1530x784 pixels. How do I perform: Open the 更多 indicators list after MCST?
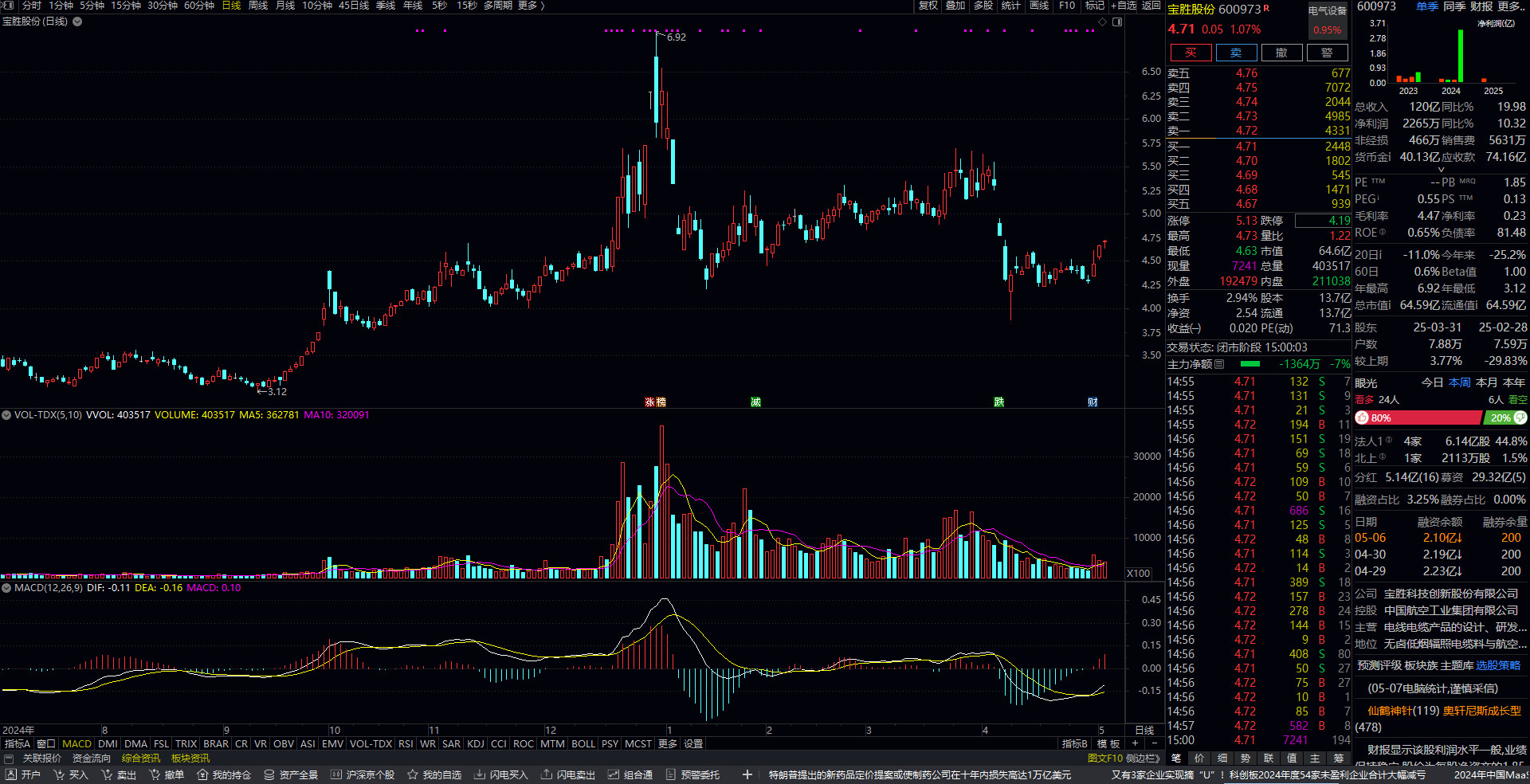[x=668, y=743]
